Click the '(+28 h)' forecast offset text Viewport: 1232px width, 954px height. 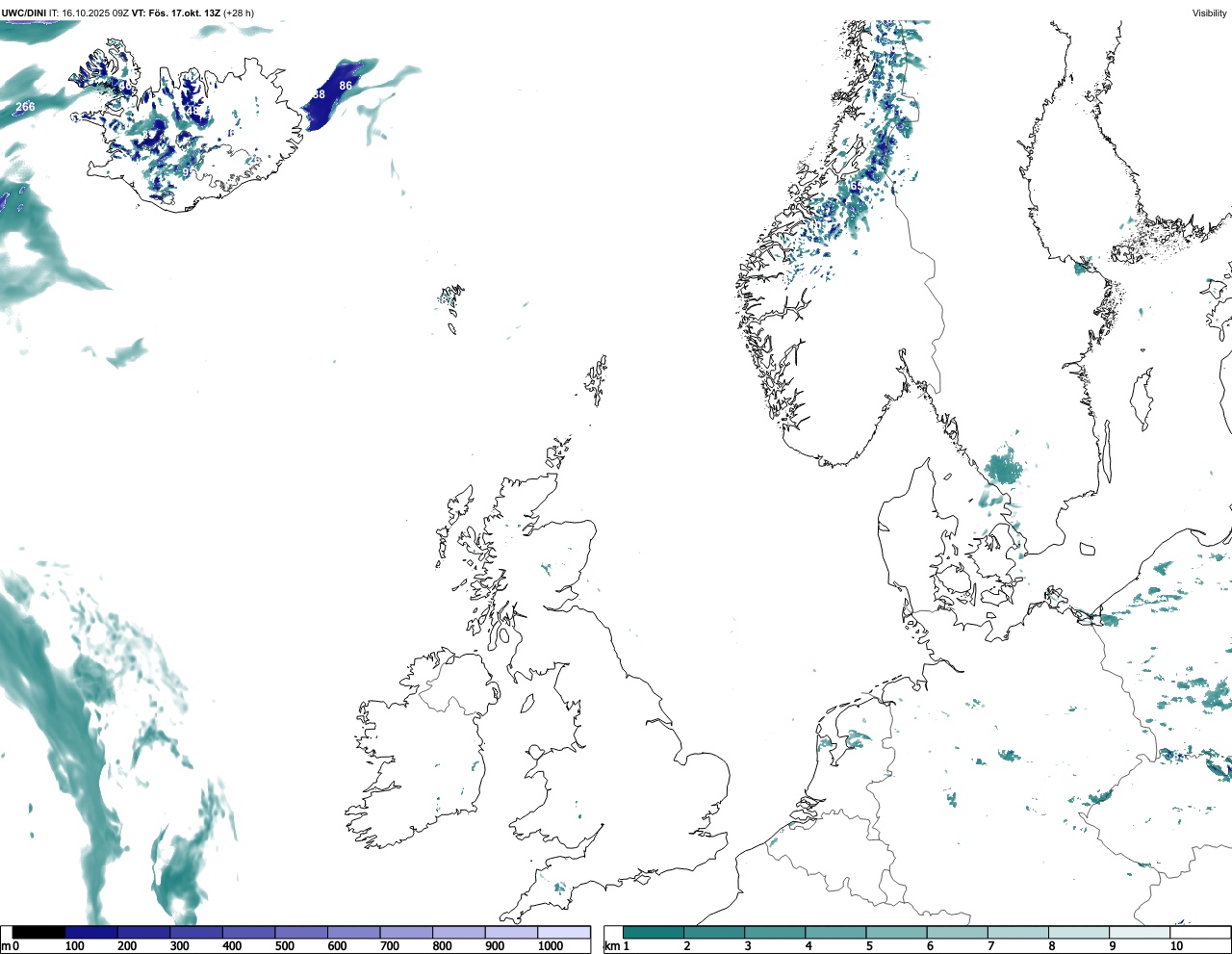[239, 13]
